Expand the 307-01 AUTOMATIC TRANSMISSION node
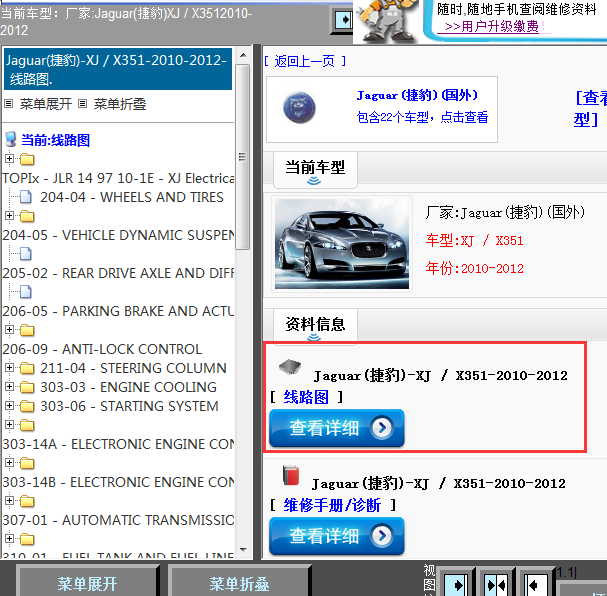Screen dimensions: 607x596 [x=9, y=500]
